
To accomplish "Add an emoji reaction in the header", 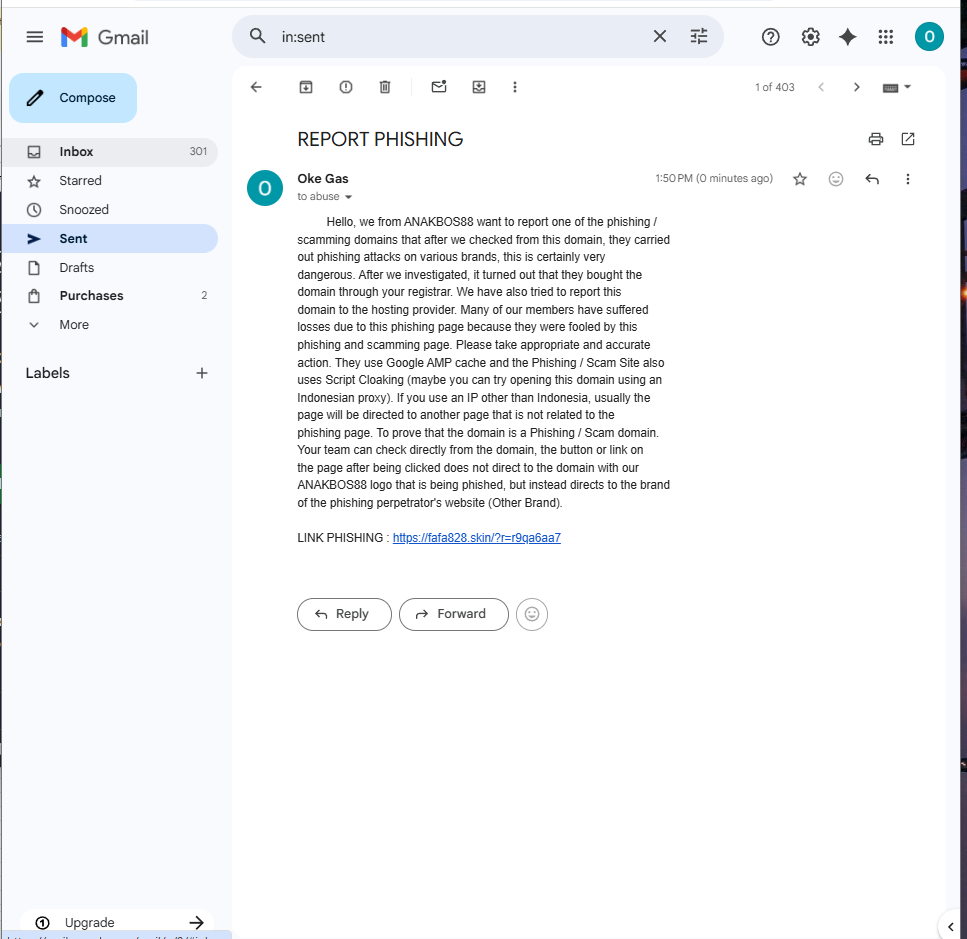I will (836, 179).
